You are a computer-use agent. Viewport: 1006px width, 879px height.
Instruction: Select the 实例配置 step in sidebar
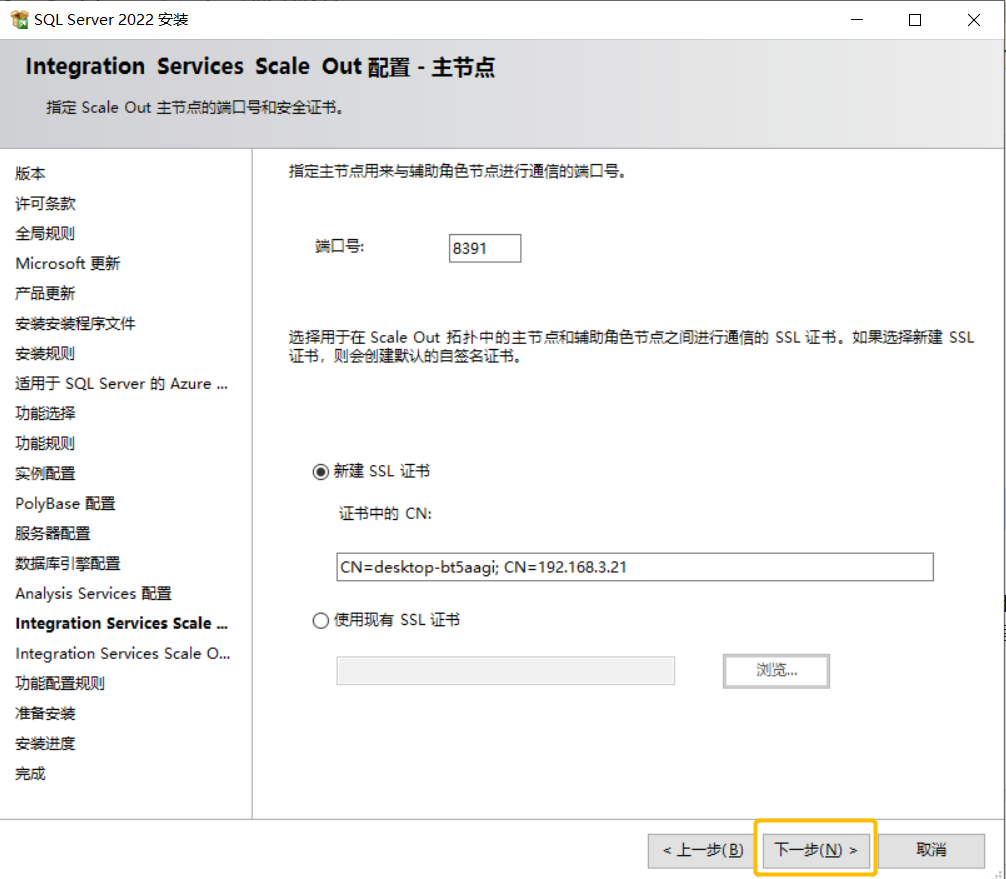[45, 474]
